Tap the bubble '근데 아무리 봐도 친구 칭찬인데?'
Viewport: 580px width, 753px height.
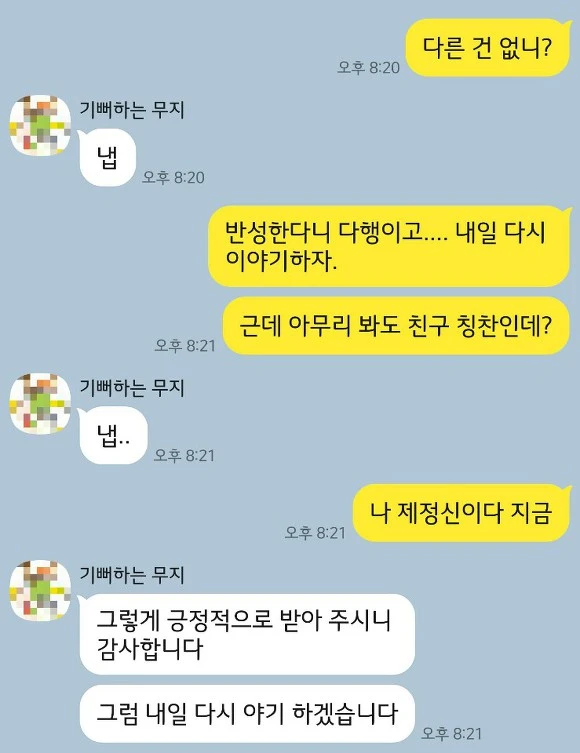point(396,326)
